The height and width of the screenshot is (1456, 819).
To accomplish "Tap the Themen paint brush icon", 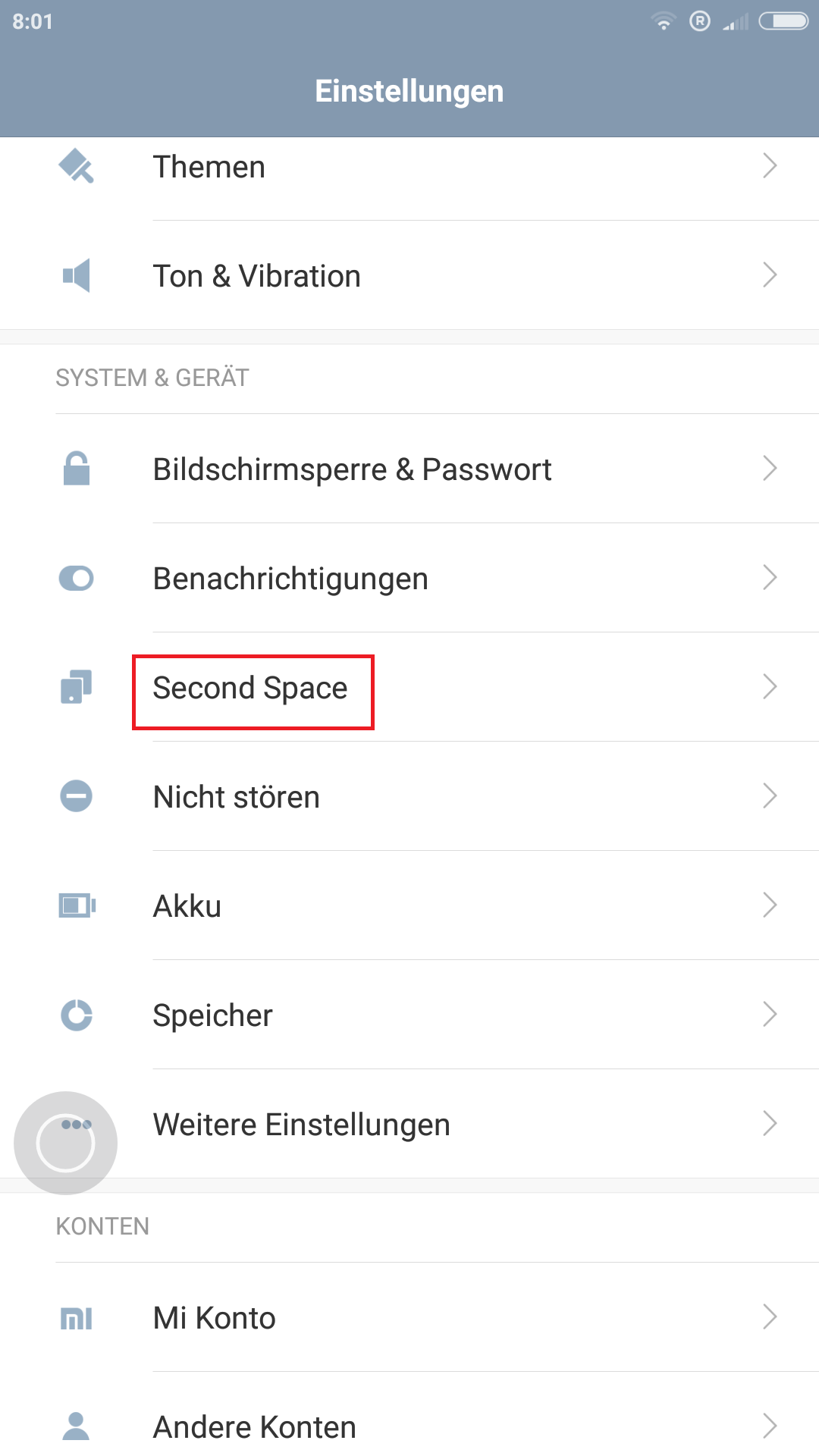I will [76, 166].
